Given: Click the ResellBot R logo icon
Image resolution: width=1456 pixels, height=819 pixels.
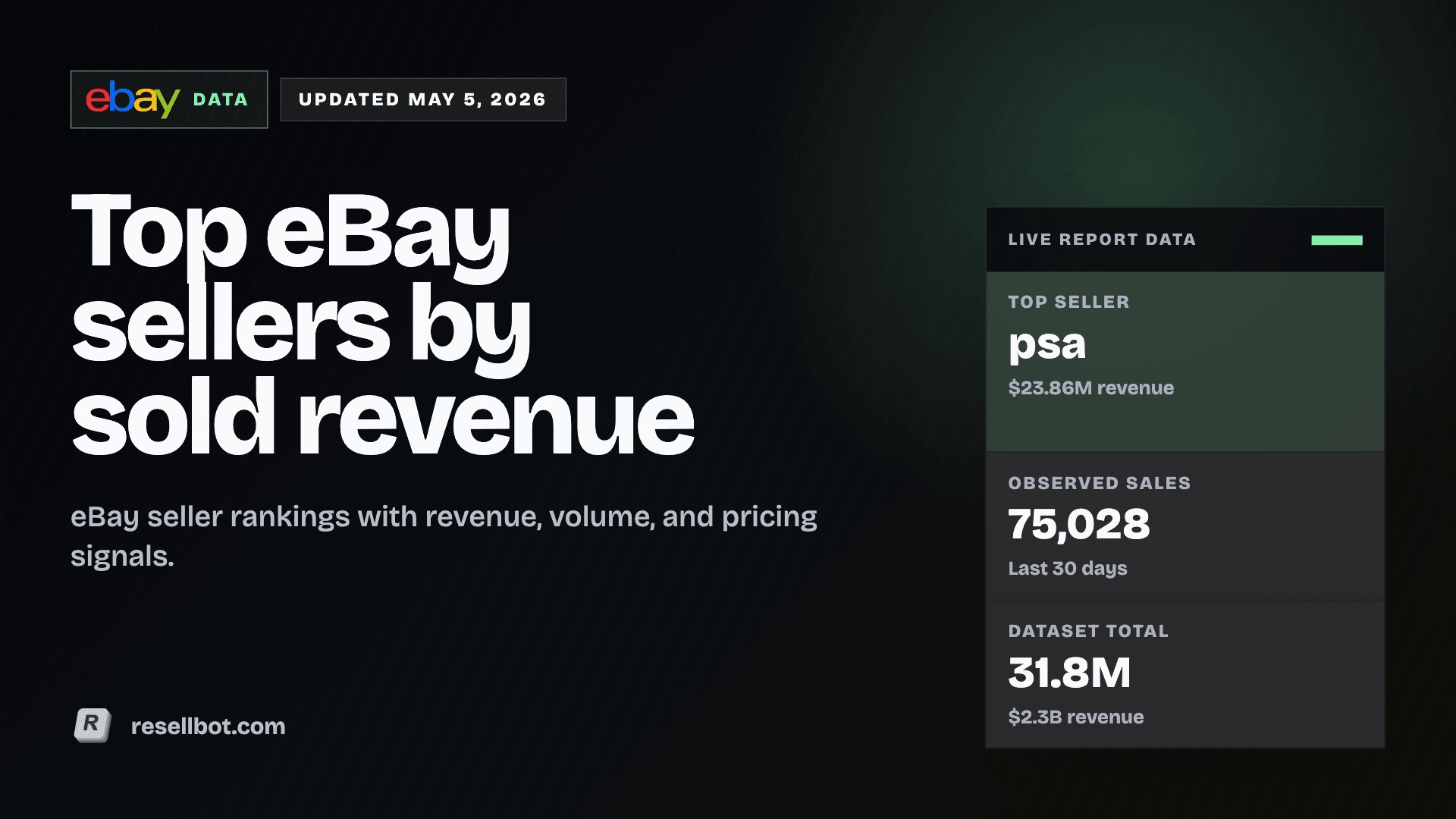Looking at the screenshot, I should click(93, 726).
